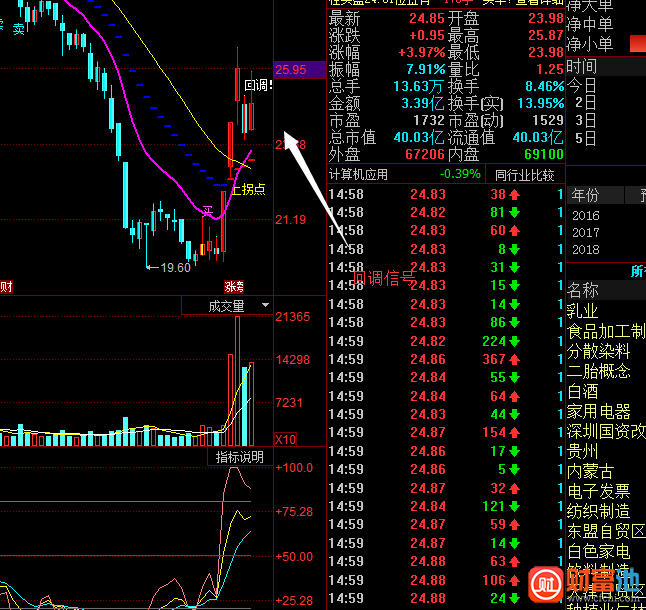This screenshot has height=610, width=646.
Task: Click the 涨幅 value +3.97%
Action: [x=421, y=53]
